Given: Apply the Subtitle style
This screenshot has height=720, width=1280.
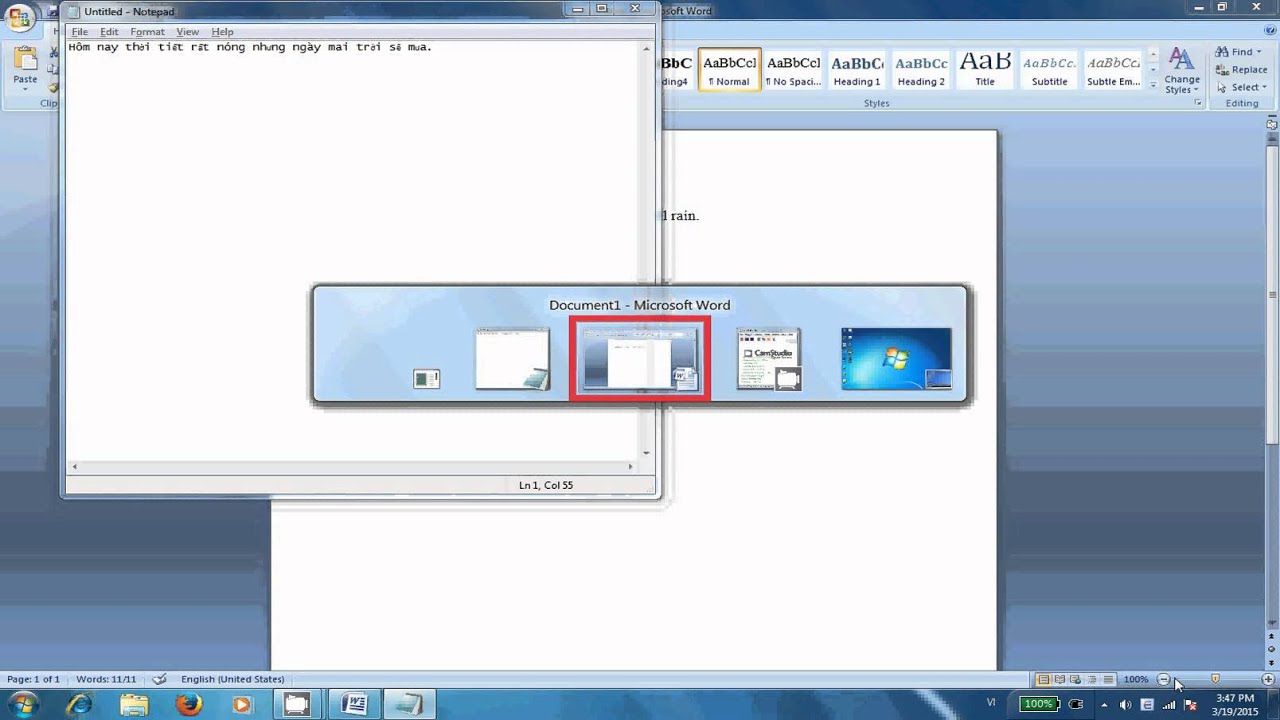Looking at the screenshot, I should pos(1049,70).
